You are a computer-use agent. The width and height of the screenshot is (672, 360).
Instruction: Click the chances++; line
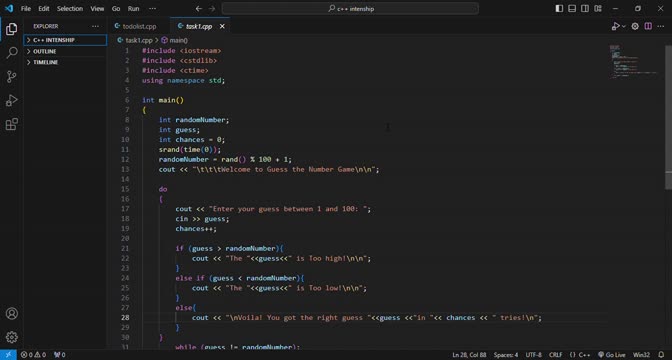(x=196, y=229)
